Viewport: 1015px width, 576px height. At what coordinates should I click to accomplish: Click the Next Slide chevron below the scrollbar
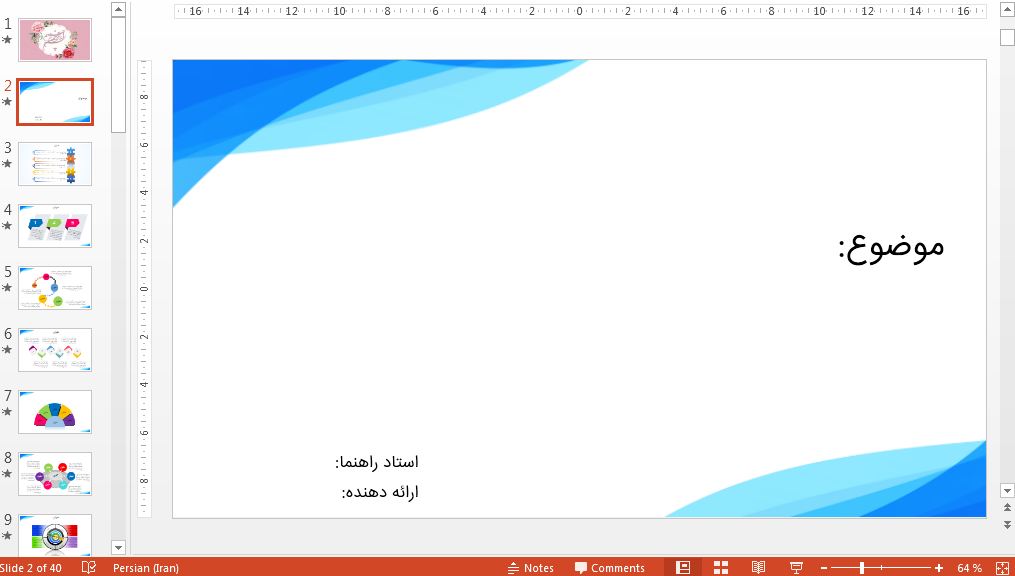(1007, 525)
